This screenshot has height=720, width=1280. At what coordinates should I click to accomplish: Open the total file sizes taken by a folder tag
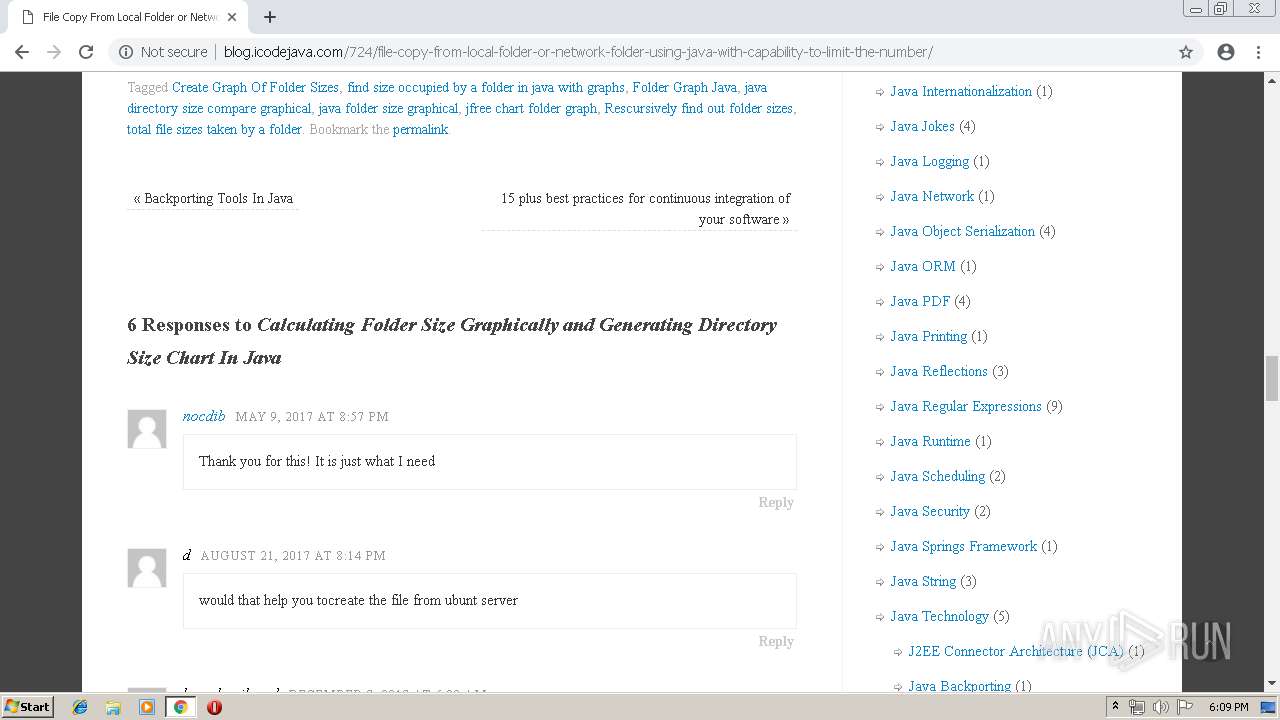click(214, 130)
